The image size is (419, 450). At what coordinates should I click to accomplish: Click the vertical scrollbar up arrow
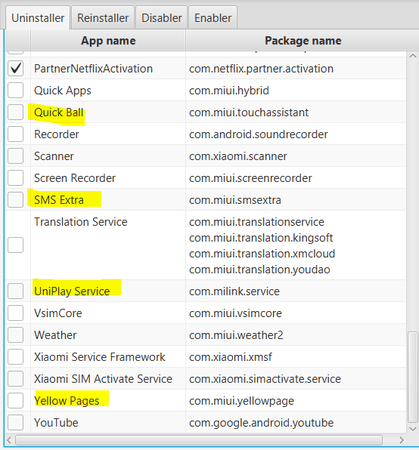(413, 56)
